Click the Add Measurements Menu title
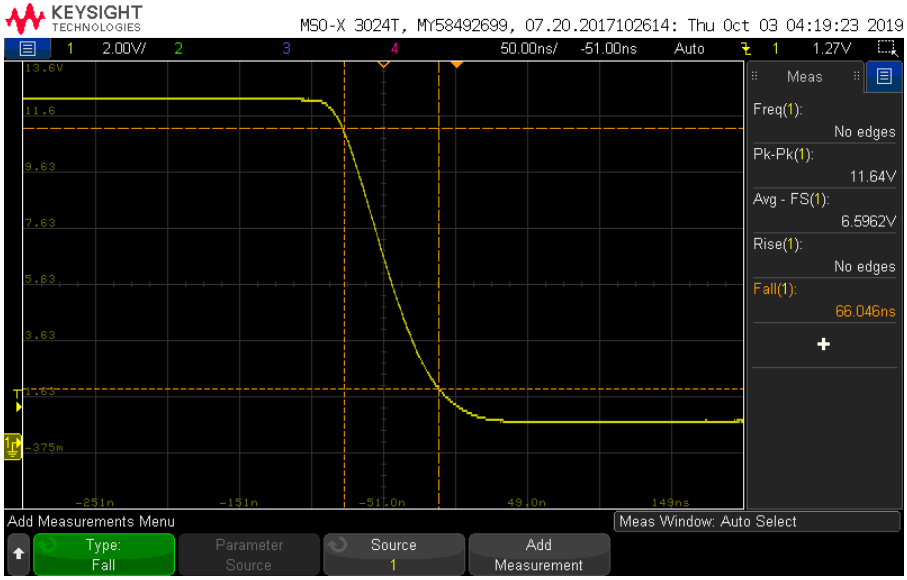This screenshot has width=907, height=580. point(91,522)
